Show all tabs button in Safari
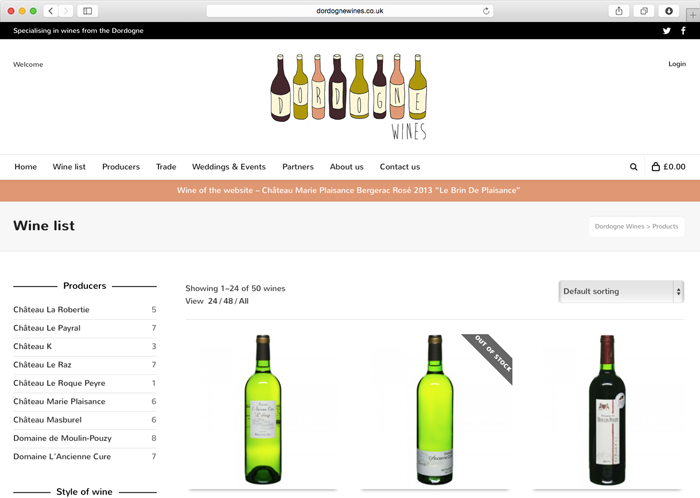This screenshot has width=700, height=498. point(644,11)
